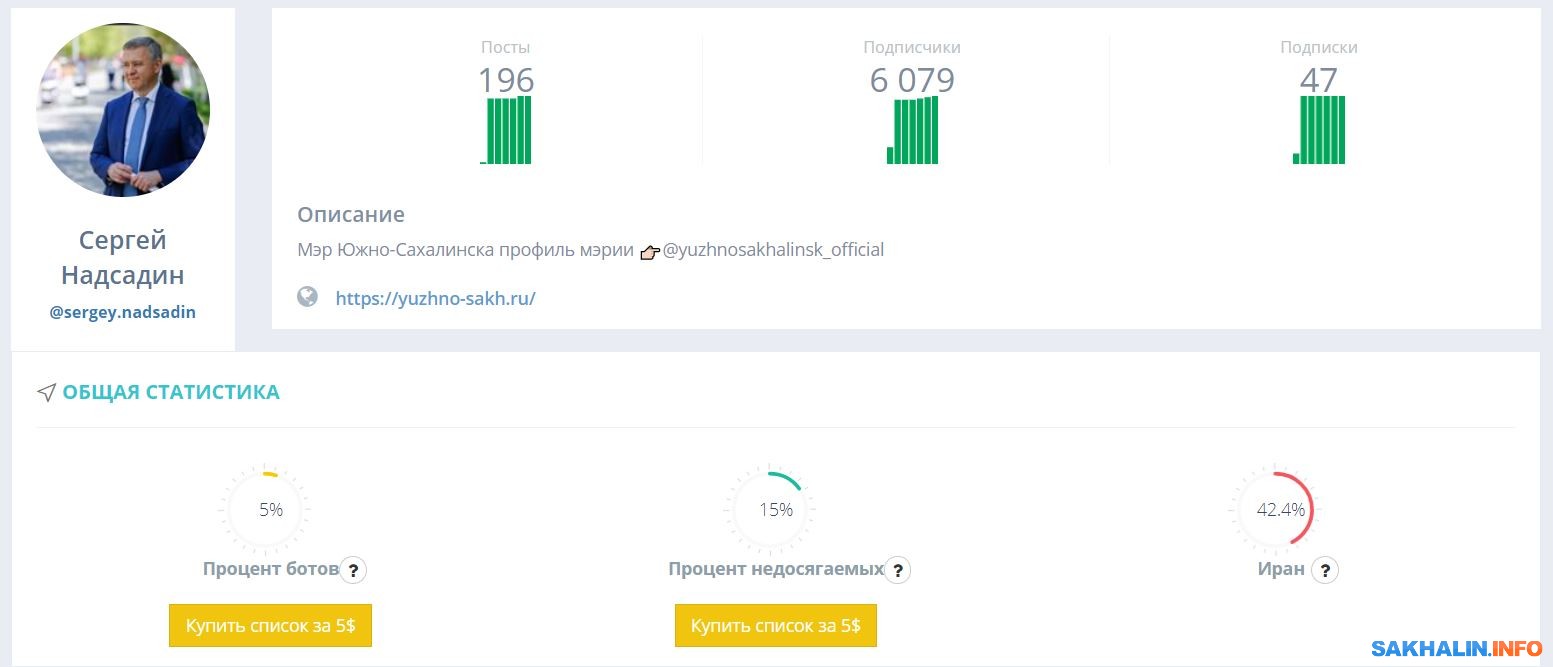Screen dimensions: 1553x667
Task: Open the https://yuzhno-sakh.ru/ link
Action: click(435, 298)
